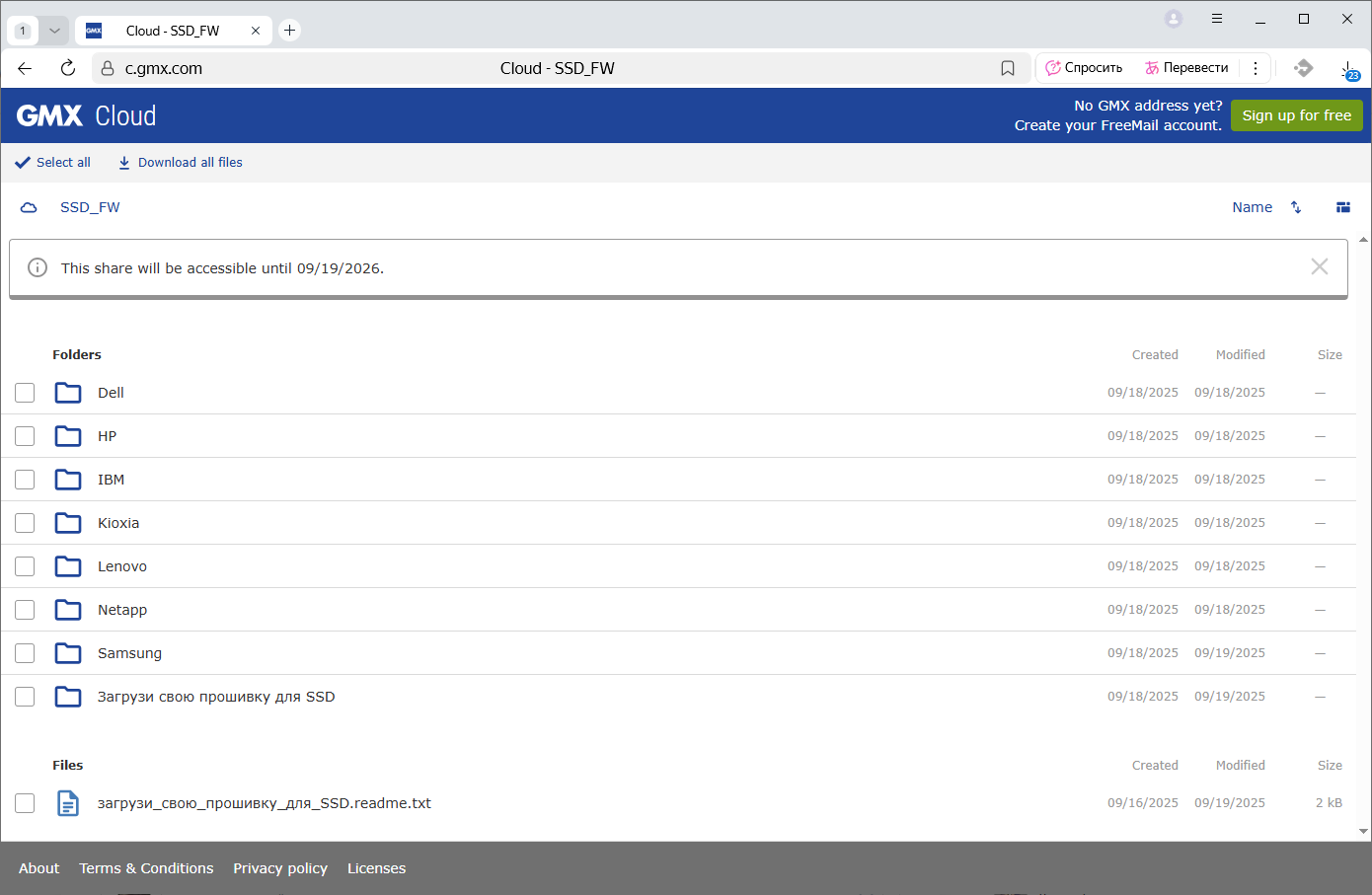The height and width of the screenshot is (895, 1372).
Task: Open Privacy policy link
Action: point(280,868)
